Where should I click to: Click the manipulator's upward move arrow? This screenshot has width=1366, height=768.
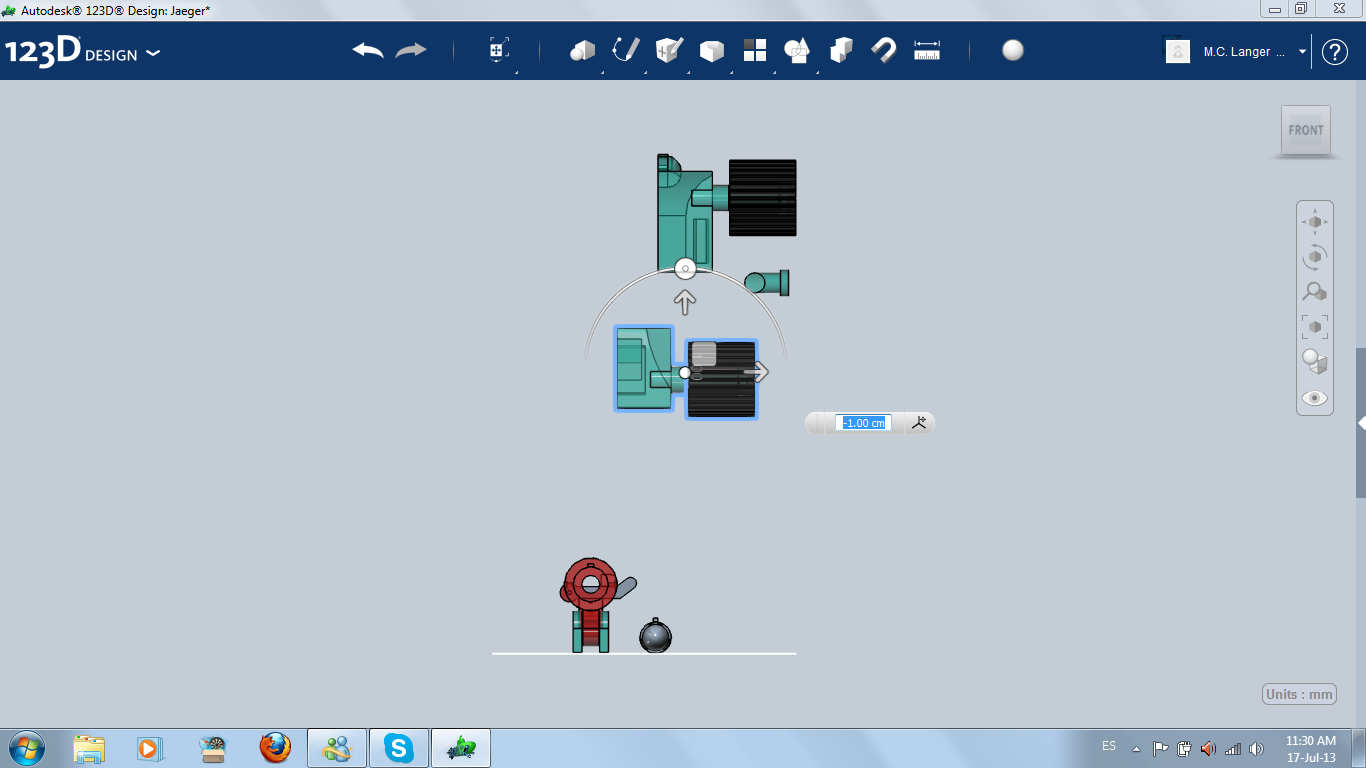685,301
